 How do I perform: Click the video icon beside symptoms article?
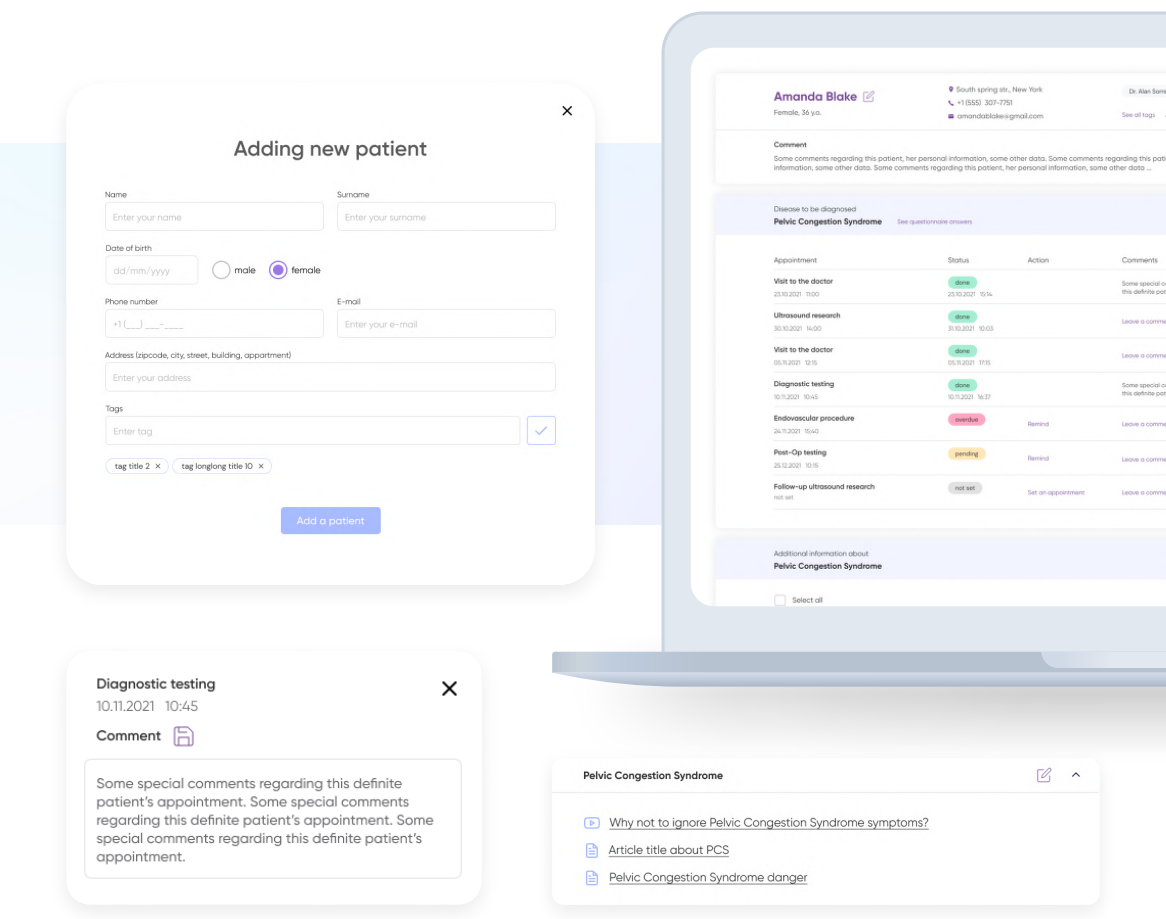click(x=591, y=823)
